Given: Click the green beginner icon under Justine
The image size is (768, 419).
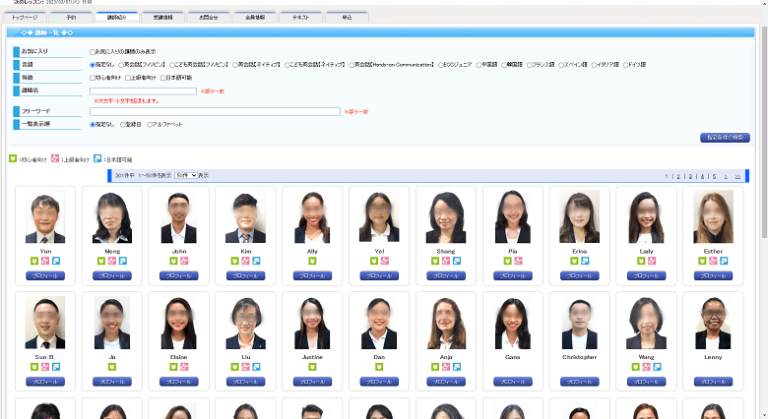Looking at the screenshot, I should tap(312, 367).
